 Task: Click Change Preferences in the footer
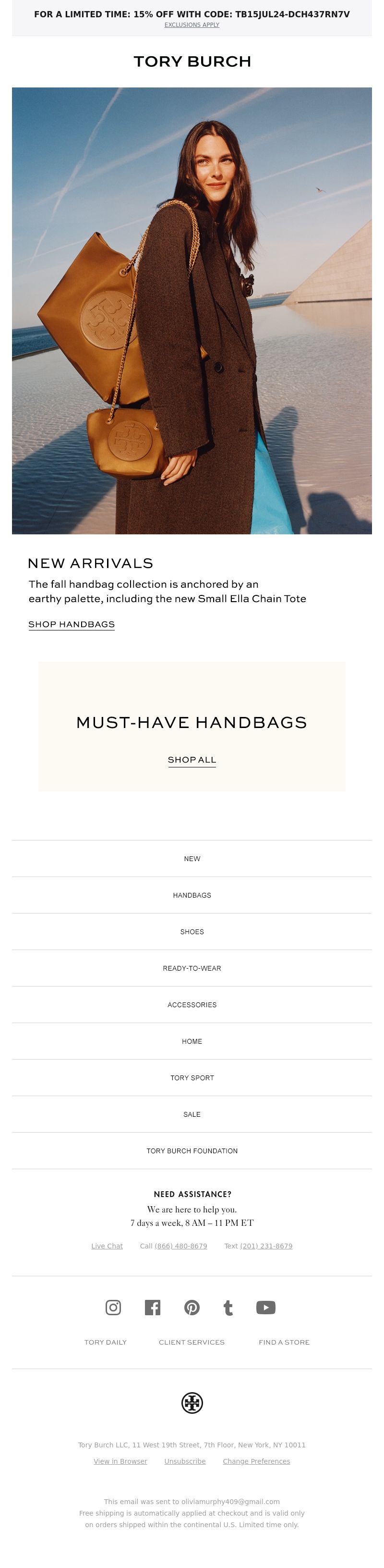click(256, 1461)
